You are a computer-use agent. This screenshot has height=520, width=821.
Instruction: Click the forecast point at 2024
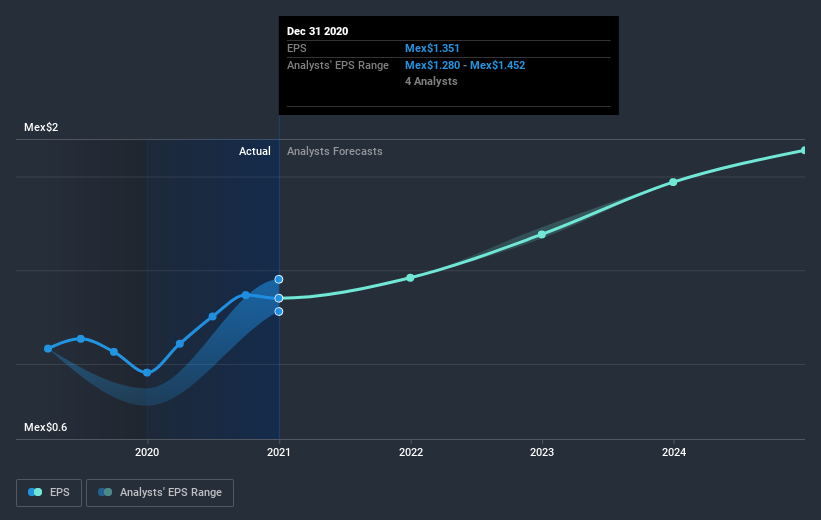(x=673, y=182)
